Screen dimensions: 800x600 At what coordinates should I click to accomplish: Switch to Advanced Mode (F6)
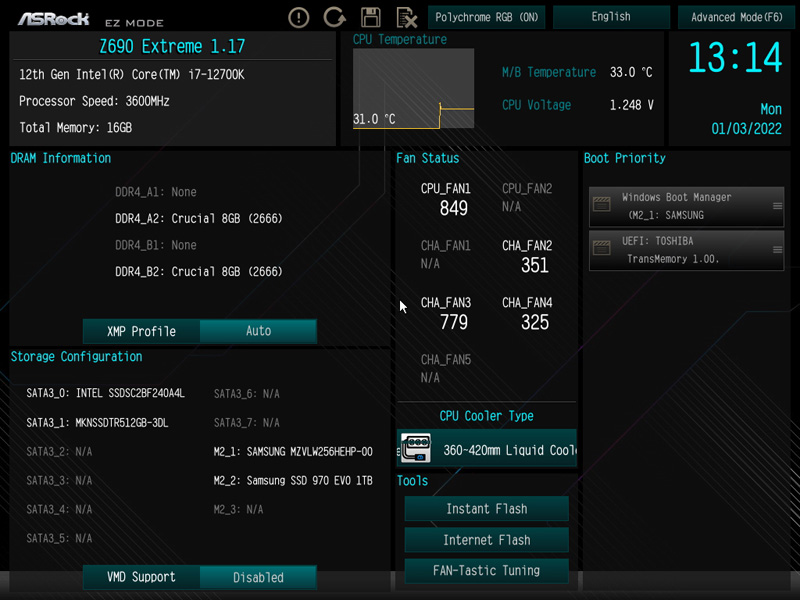tap(736, 17)
